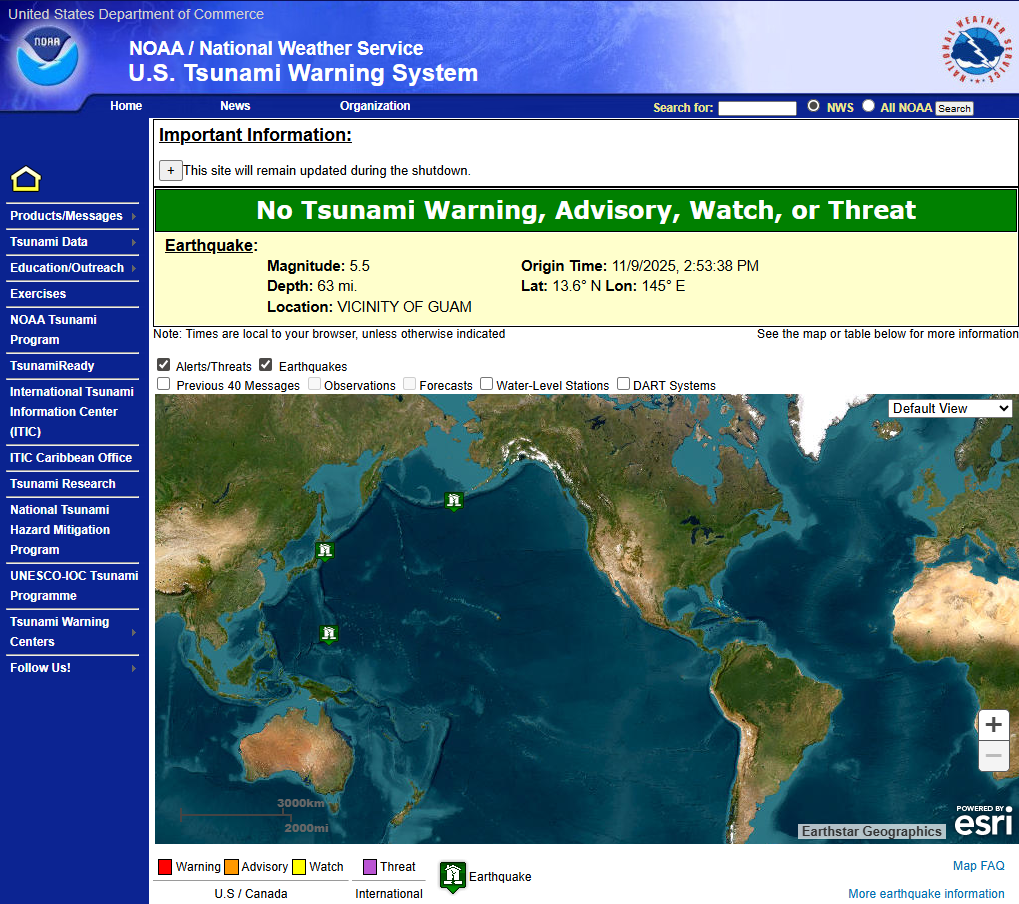1019x904 pixels.
Task: Open the Organization menu item
Action: (375, 105)
